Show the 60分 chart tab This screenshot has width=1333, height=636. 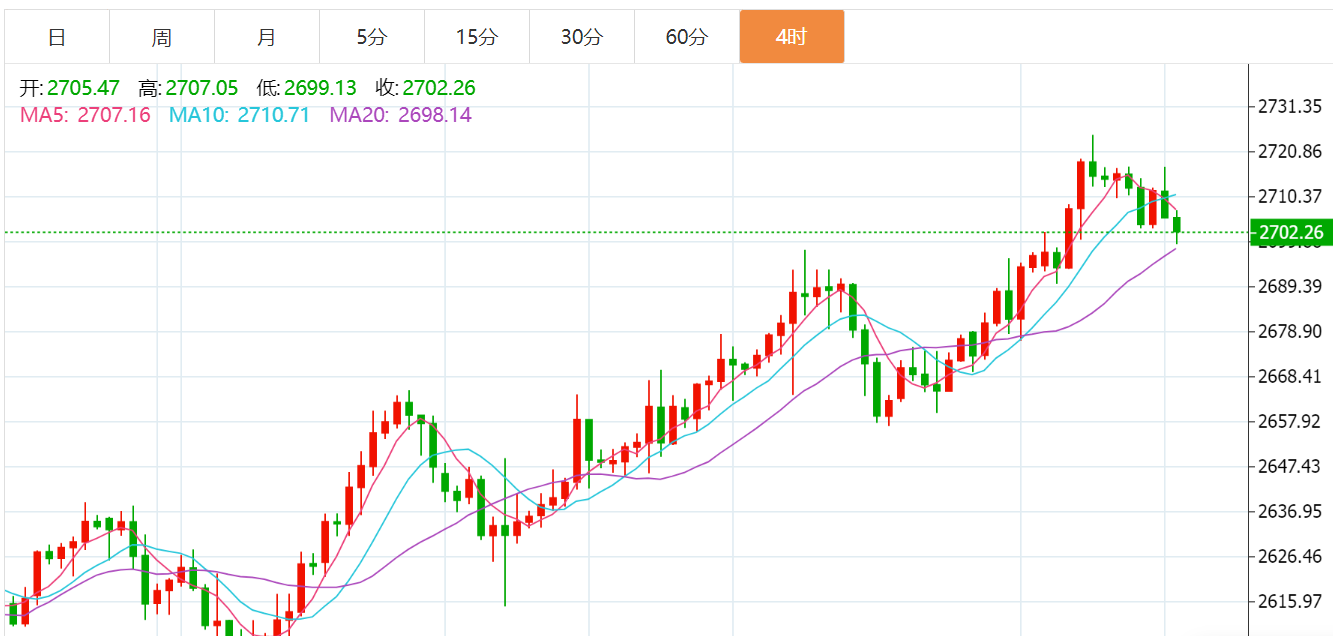pos(687,37)
